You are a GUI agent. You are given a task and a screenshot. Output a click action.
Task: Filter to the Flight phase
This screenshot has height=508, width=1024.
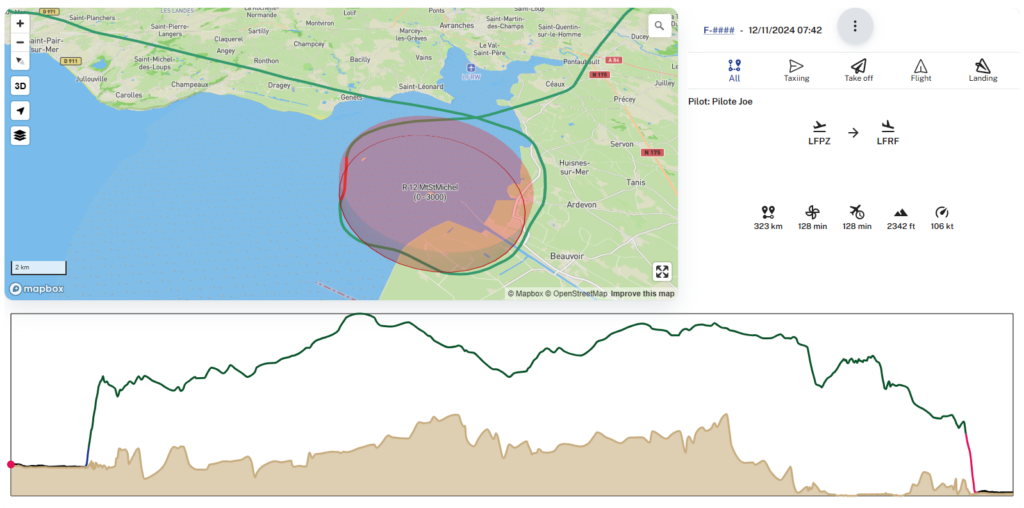(x=920, y=70)
